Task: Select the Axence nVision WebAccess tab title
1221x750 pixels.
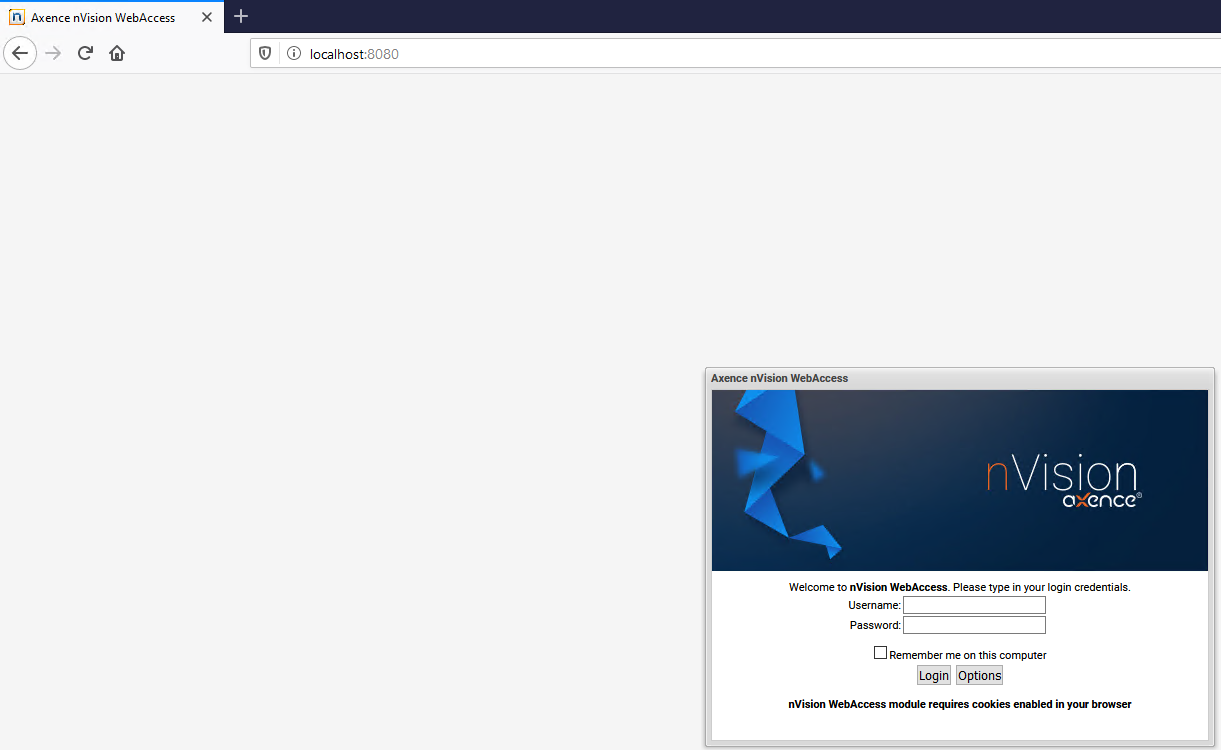Action: tap(103, 17)
